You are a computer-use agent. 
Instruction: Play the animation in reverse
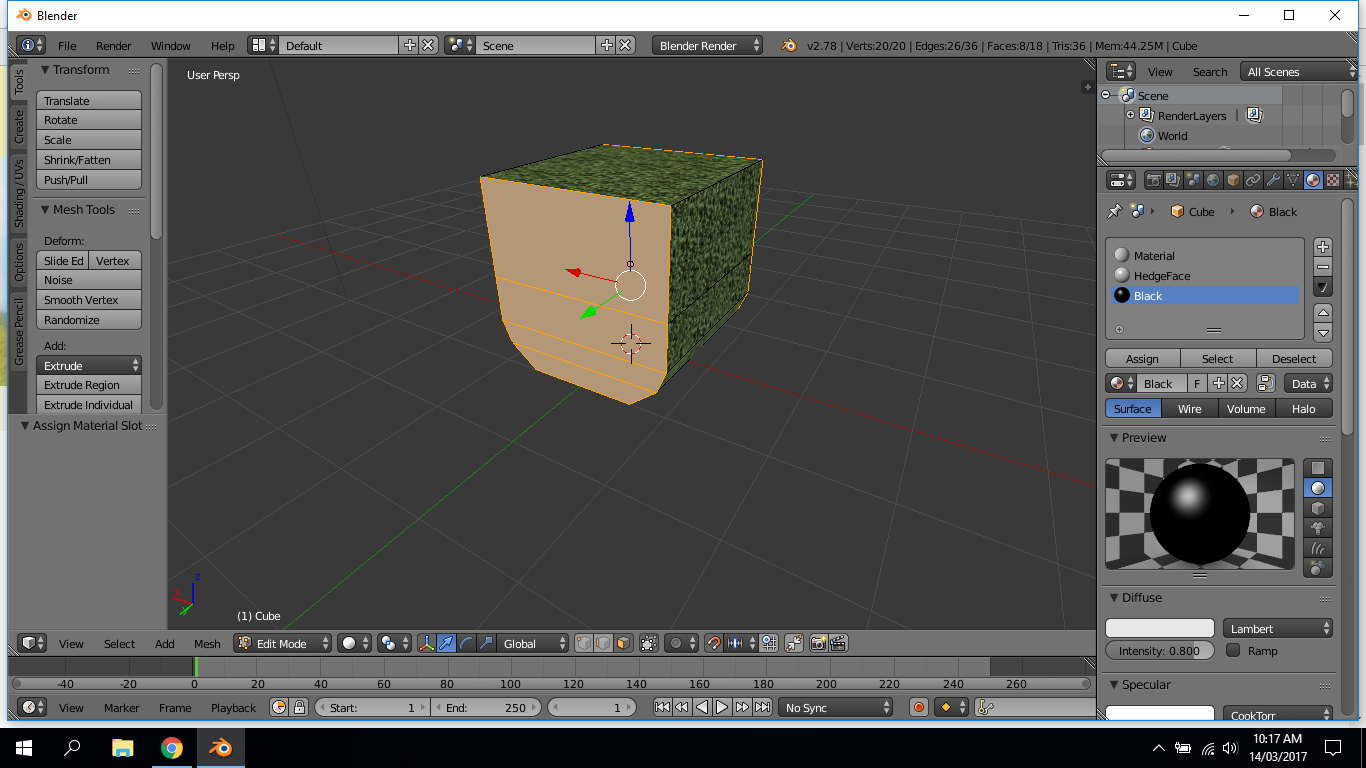point(702,707)
